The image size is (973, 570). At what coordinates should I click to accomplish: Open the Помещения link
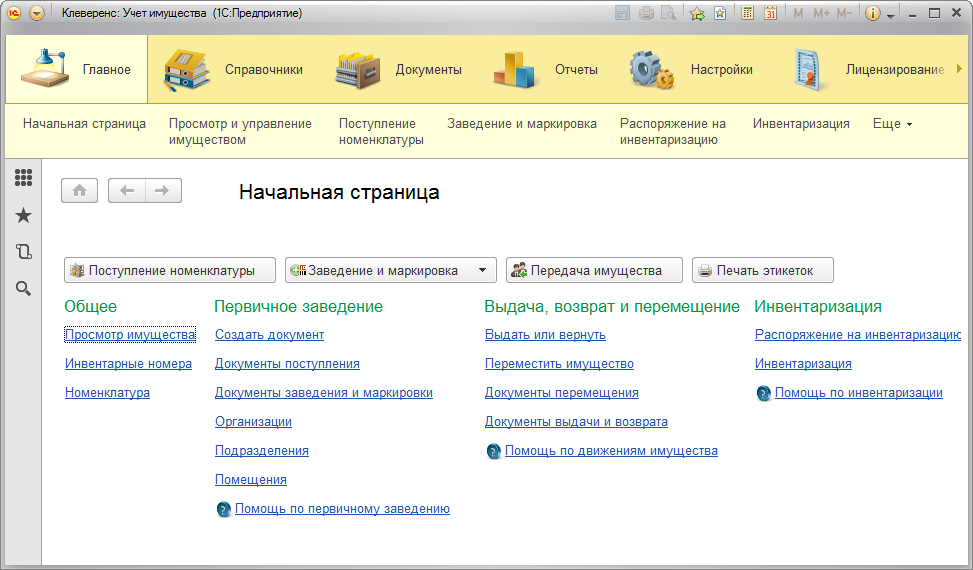(251, 479)
